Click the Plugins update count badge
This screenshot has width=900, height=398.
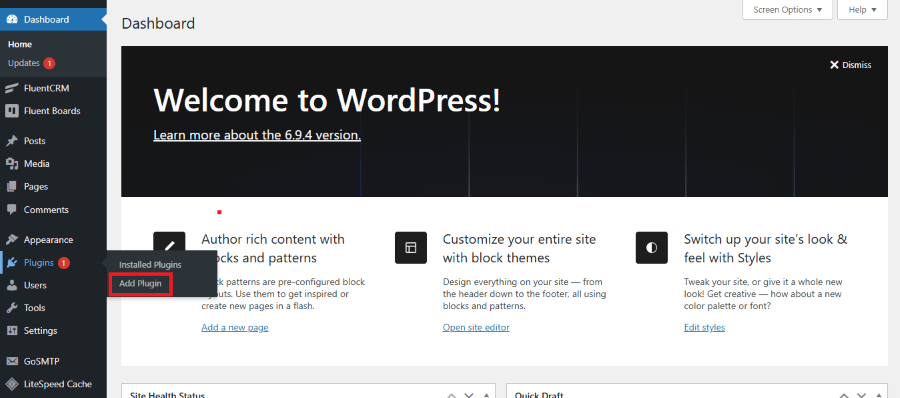click(x=64, y=263)
